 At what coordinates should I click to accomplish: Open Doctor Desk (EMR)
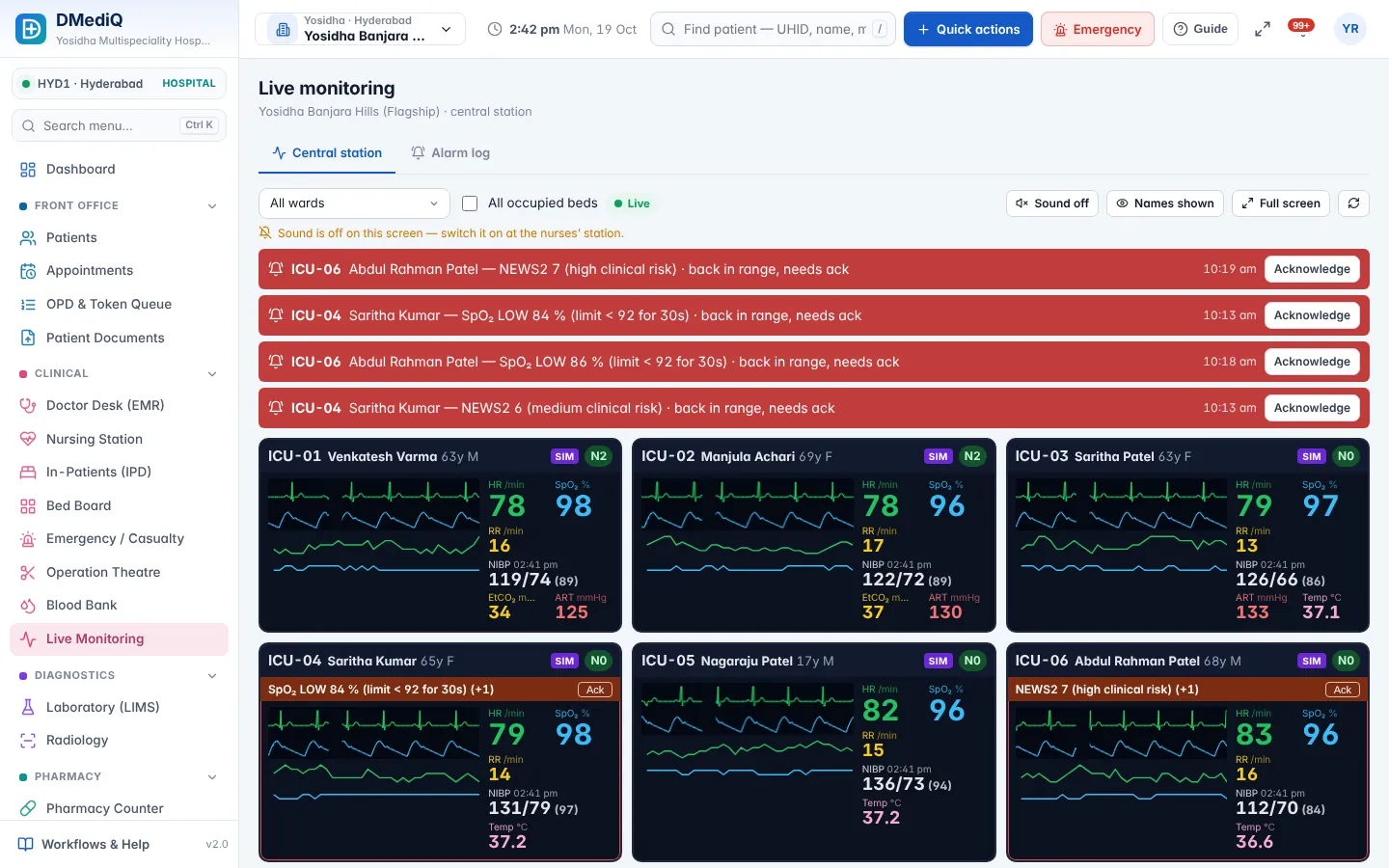119,406
